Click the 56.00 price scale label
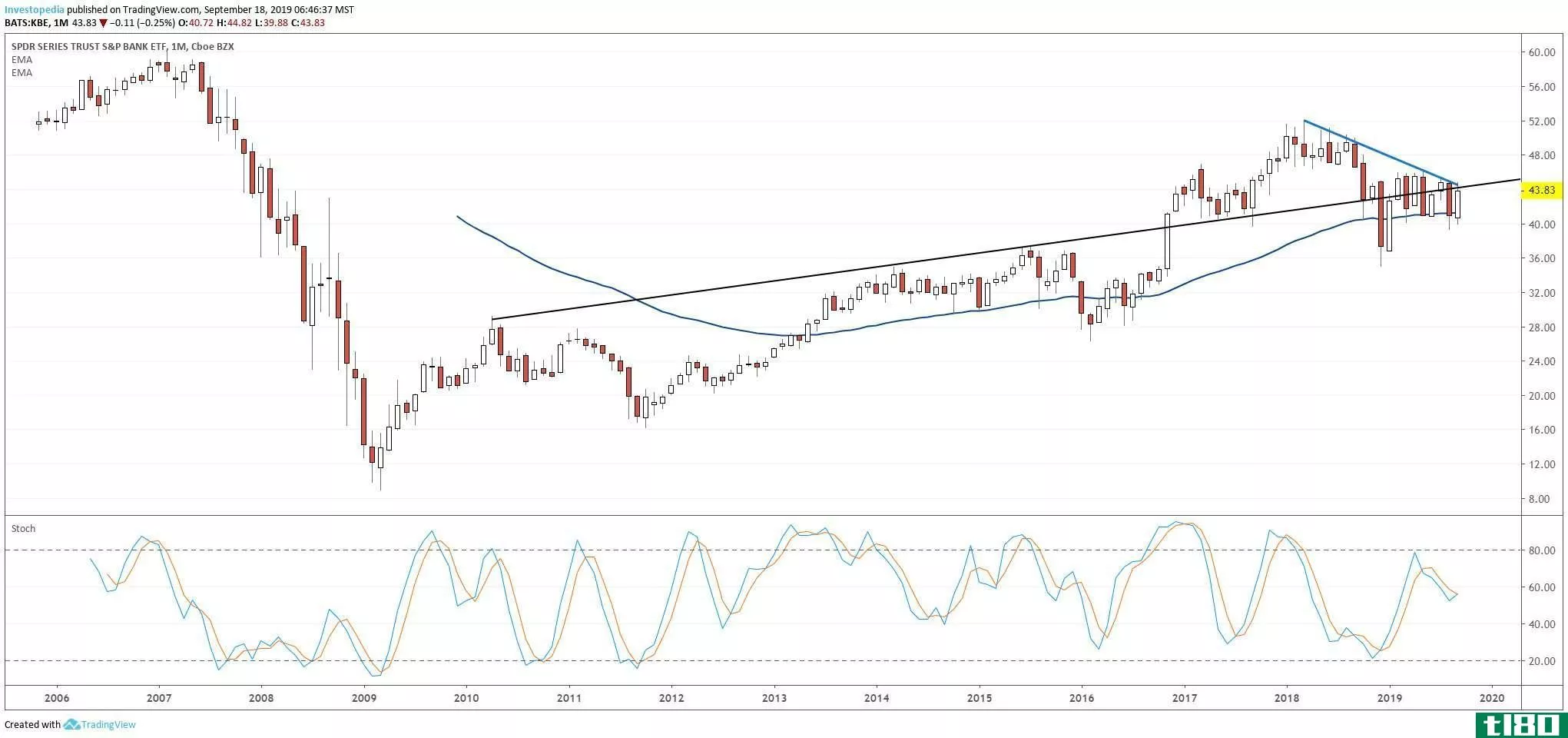This screenshot has height=738, width=1568. tap(1541, 87)
